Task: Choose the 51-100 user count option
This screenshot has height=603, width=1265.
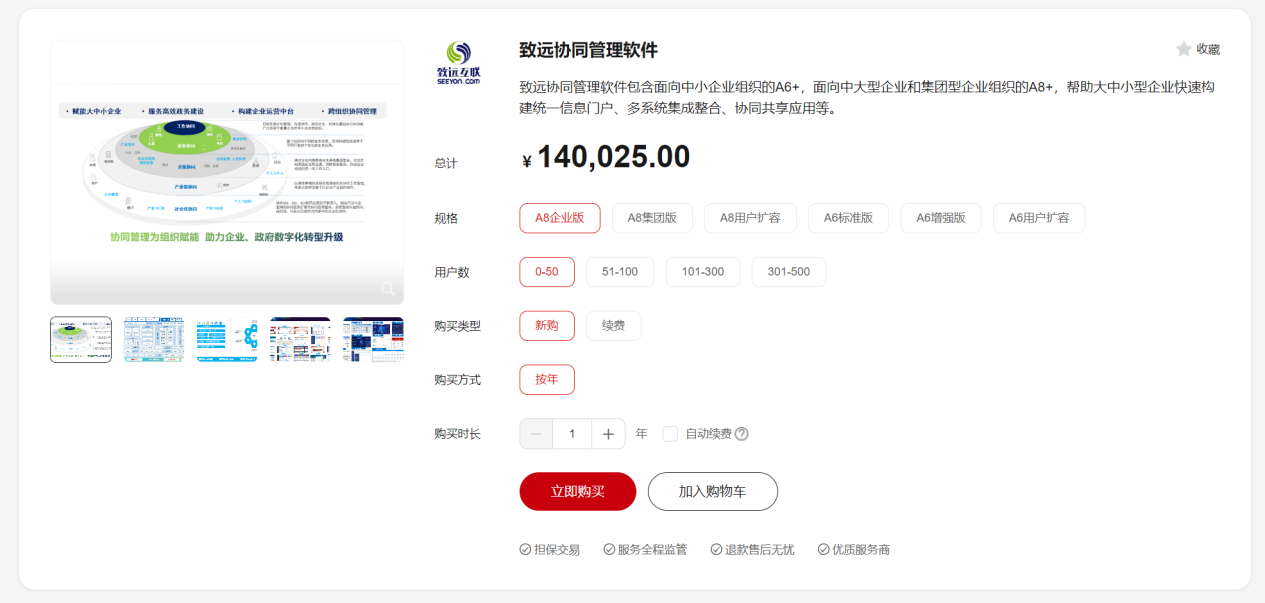Action: click(620, 272)
